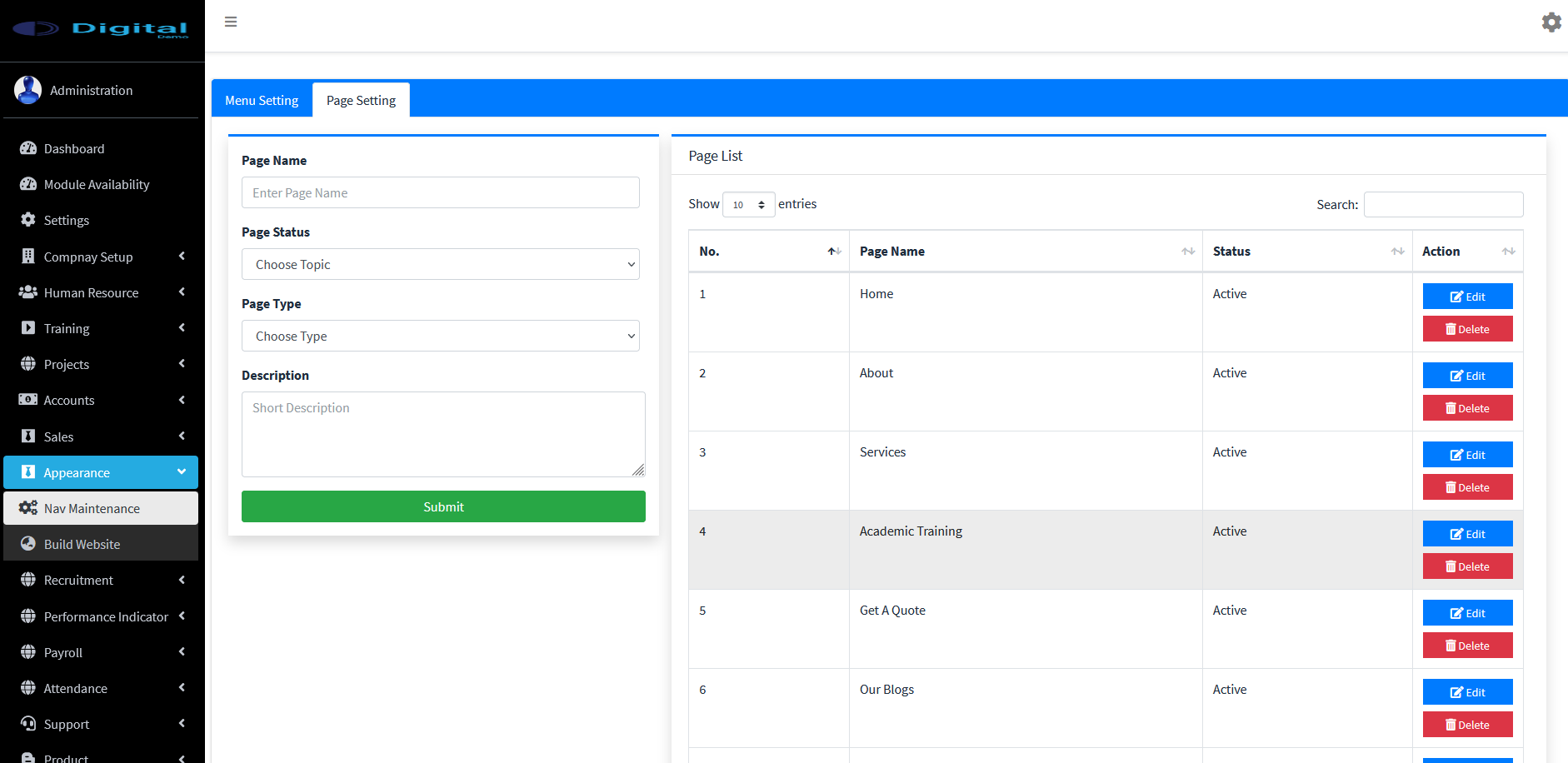Toggle sorting on Status column header

[1306, 252]
